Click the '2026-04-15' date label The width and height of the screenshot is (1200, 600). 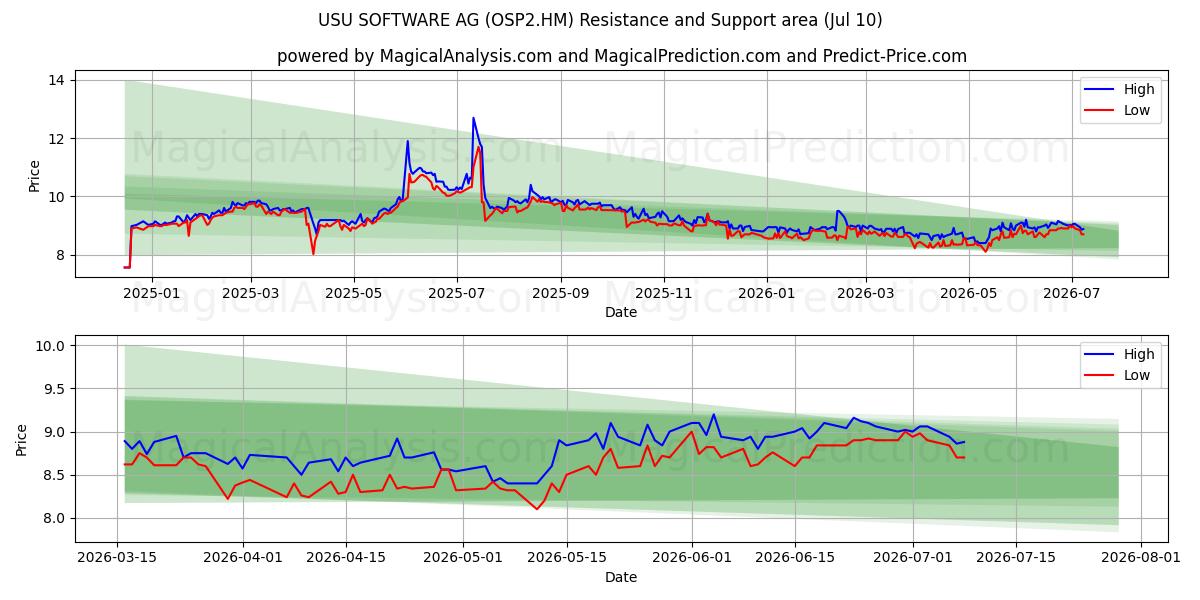(x=346, y=558)
